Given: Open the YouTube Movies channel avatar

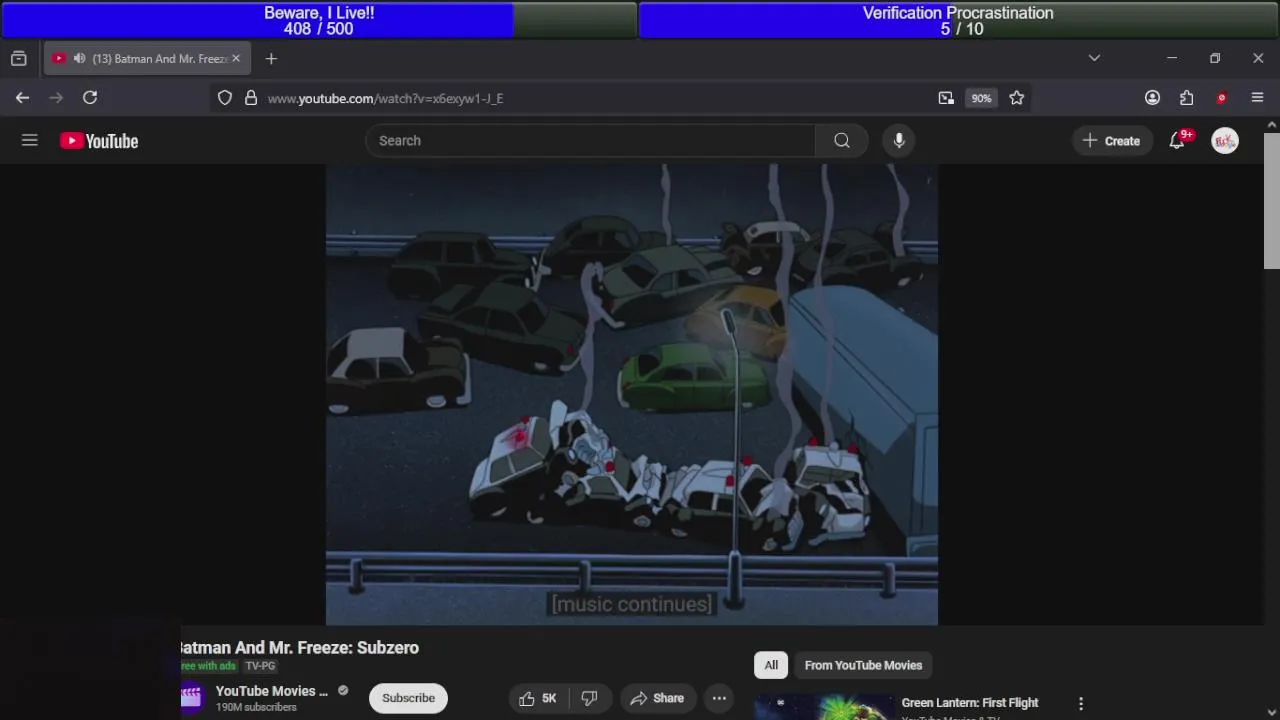Looking at the screenshot, I should (191, 697).
